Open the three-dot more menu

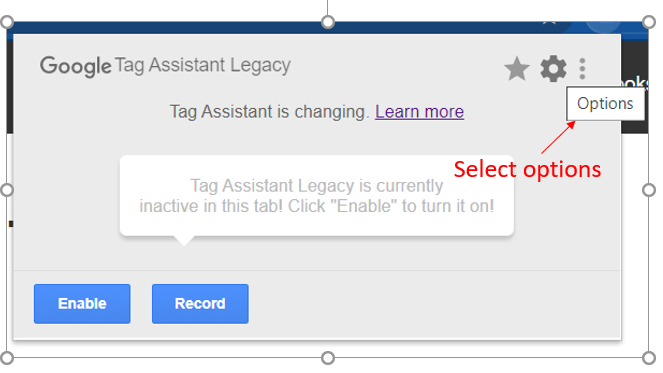click(582, 69)
